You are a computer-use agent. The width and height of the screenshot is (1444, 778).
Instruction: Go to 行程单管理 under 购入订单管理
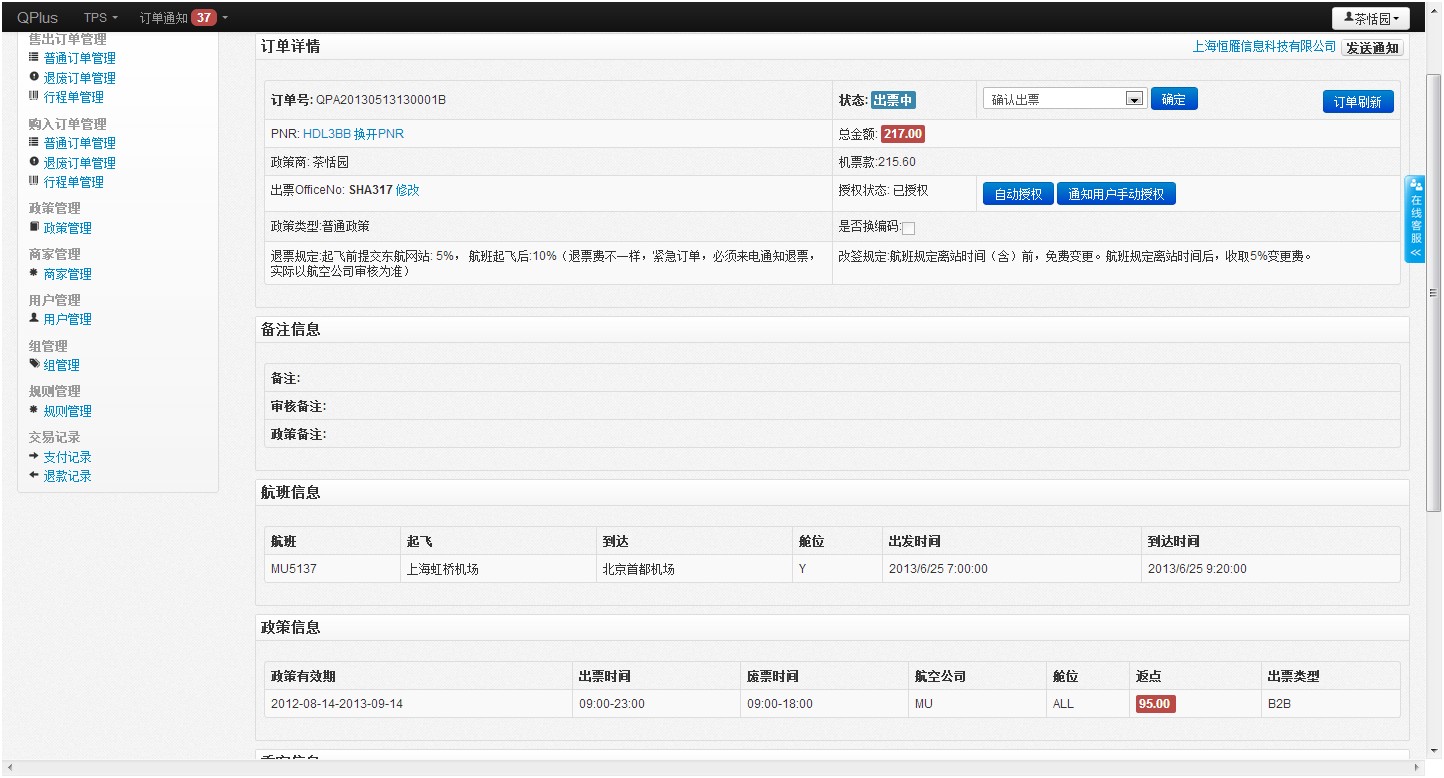73,182
